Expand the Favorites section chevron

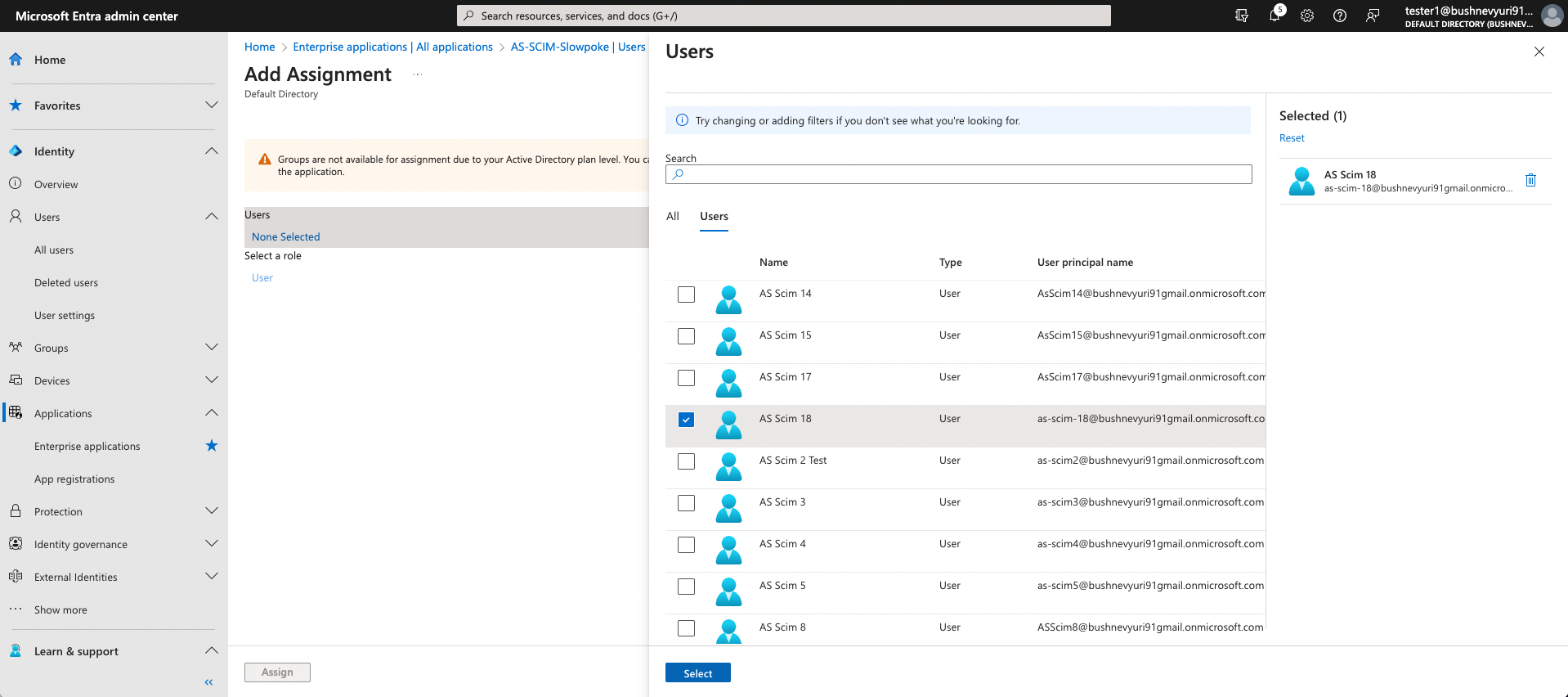[x=212, y=105]
